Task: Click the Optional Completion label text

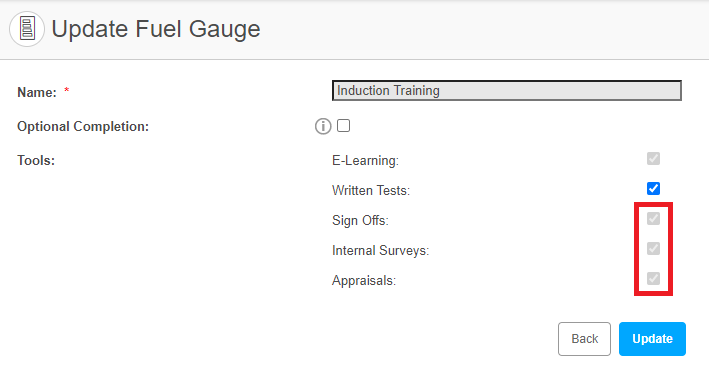Action: (x=83, y=127)
